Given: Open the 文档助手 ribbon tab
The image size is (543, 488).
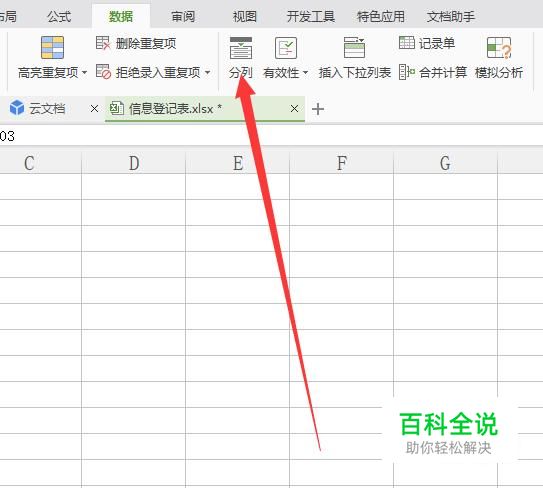Looking at the screenshot, I should [x=450, y=16].
